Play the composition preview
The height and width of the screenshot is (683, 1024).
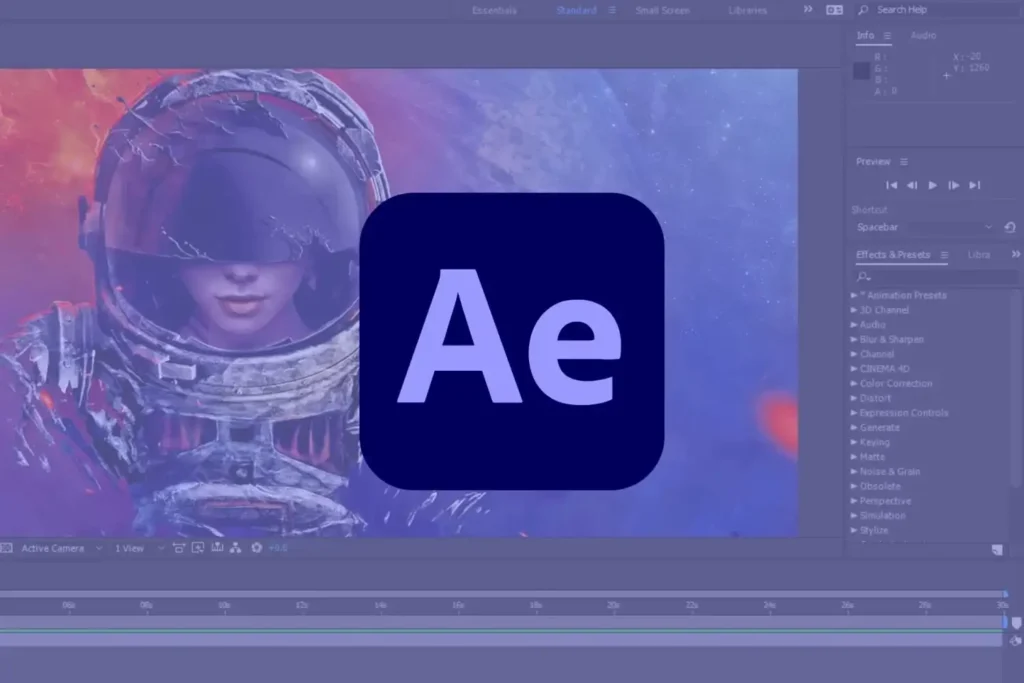coord(933,185)
